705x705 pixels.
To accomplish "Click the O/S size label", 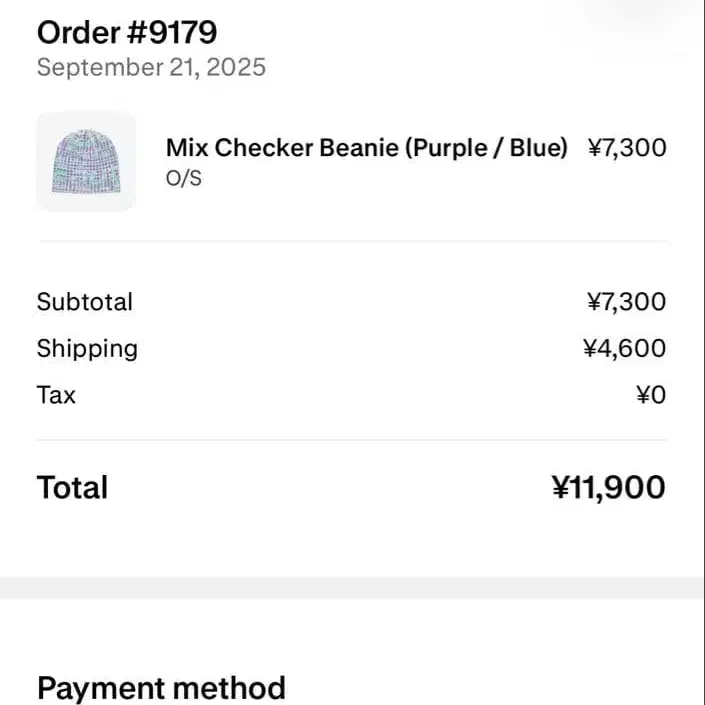I will click(183, 180).
